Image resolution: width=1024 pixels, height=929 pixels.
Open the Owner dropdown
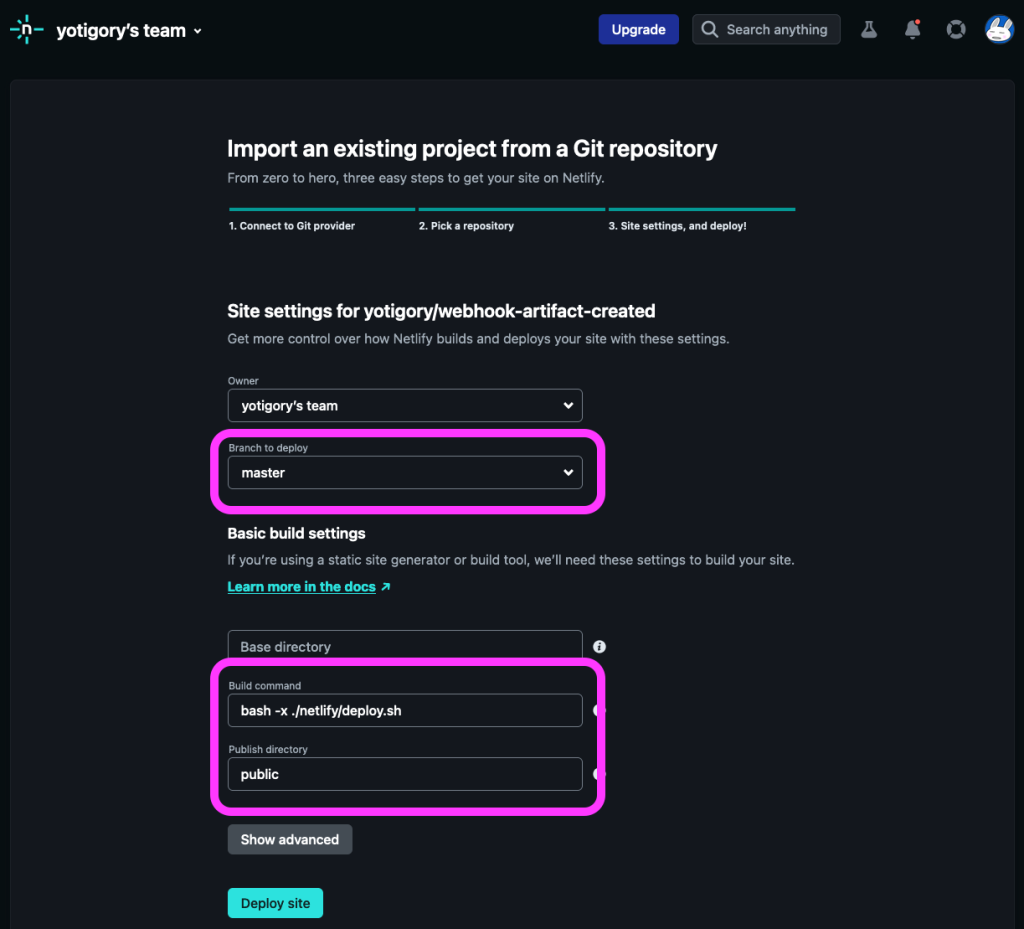pos(405,405)
